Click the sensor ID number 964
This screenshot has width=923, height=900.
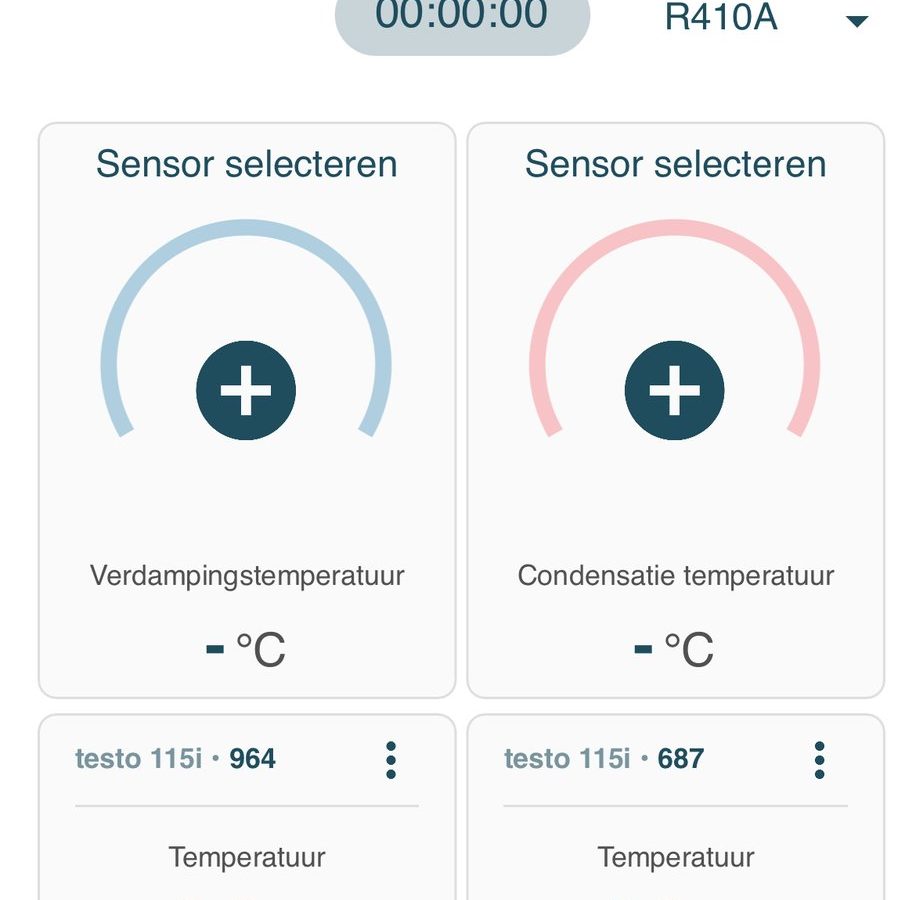(x=252, y=758)
